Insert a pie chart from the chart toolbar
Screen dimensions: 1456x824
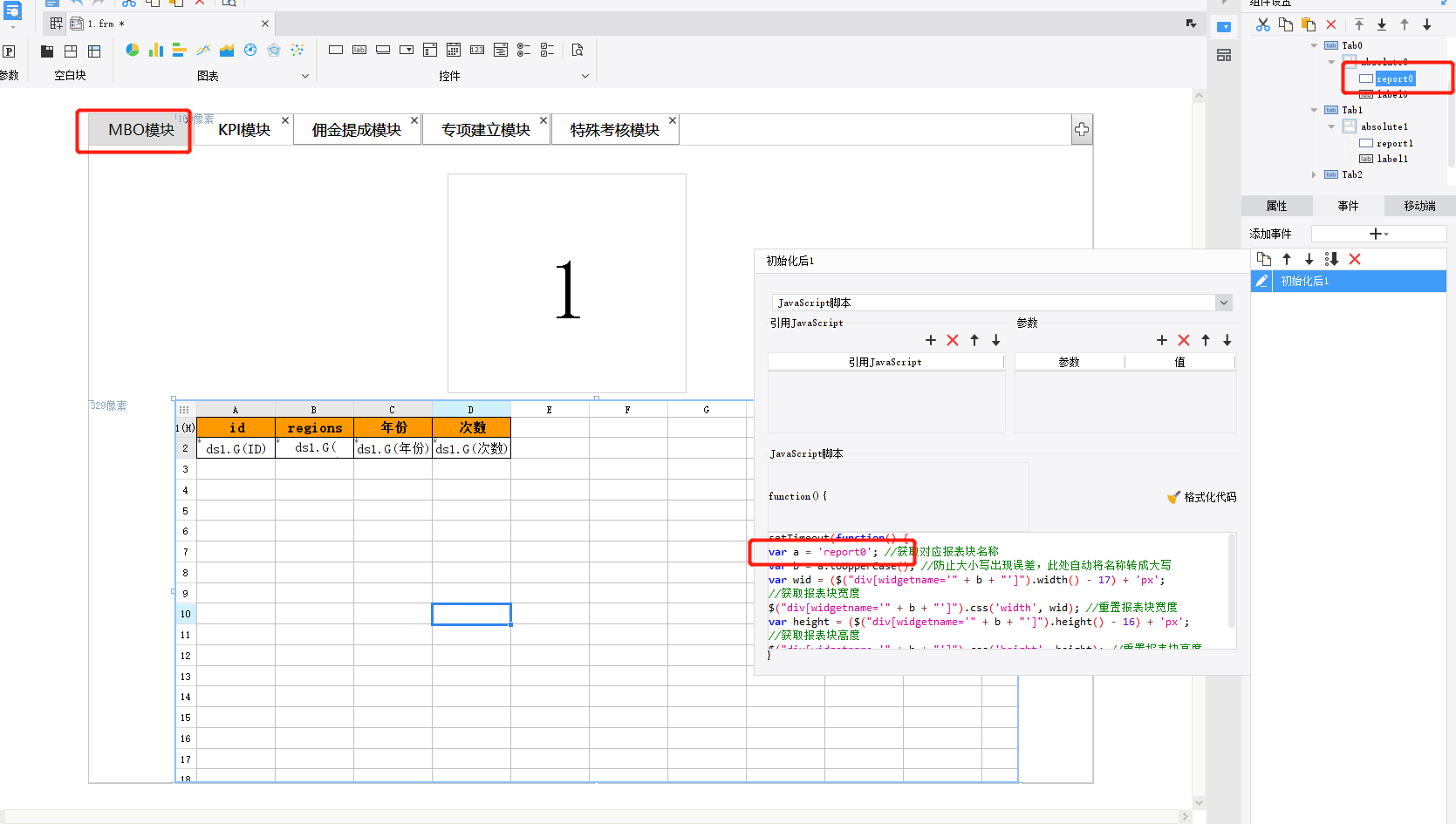[133, 50]
